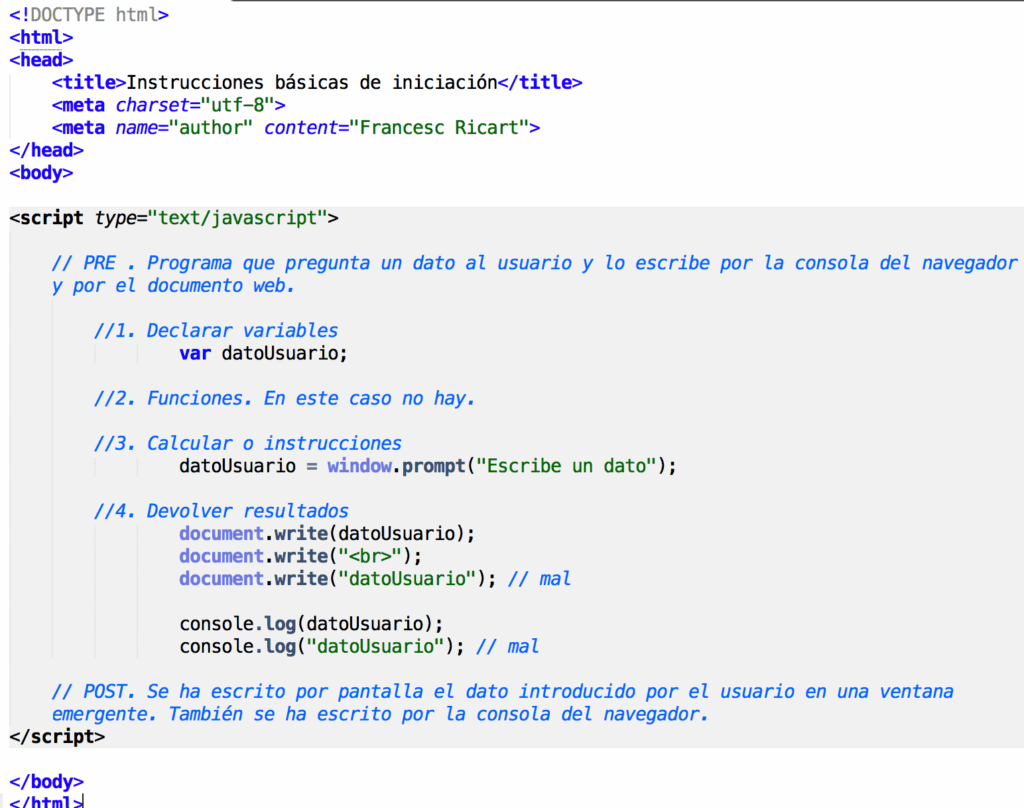Click the "Escribe un dato" string

(569, 466)
